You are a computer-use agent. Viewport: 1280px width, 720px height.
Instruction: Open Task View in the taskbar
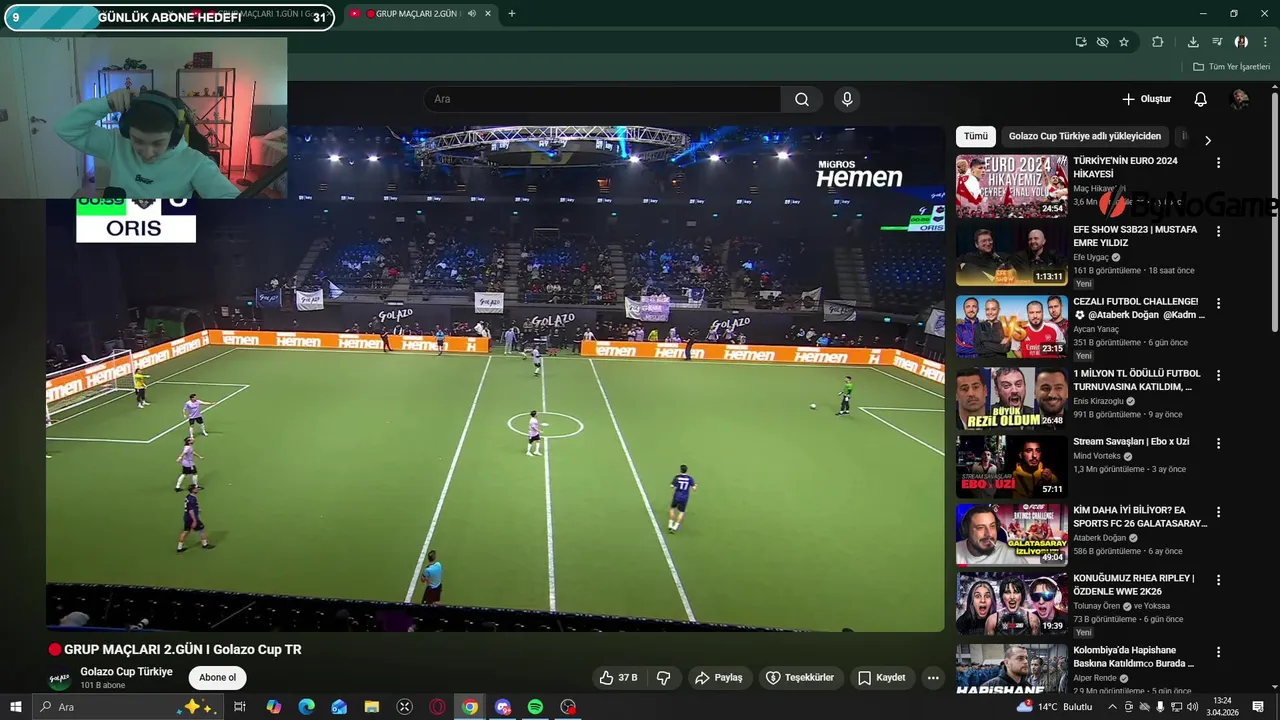(x=240, y=707)
